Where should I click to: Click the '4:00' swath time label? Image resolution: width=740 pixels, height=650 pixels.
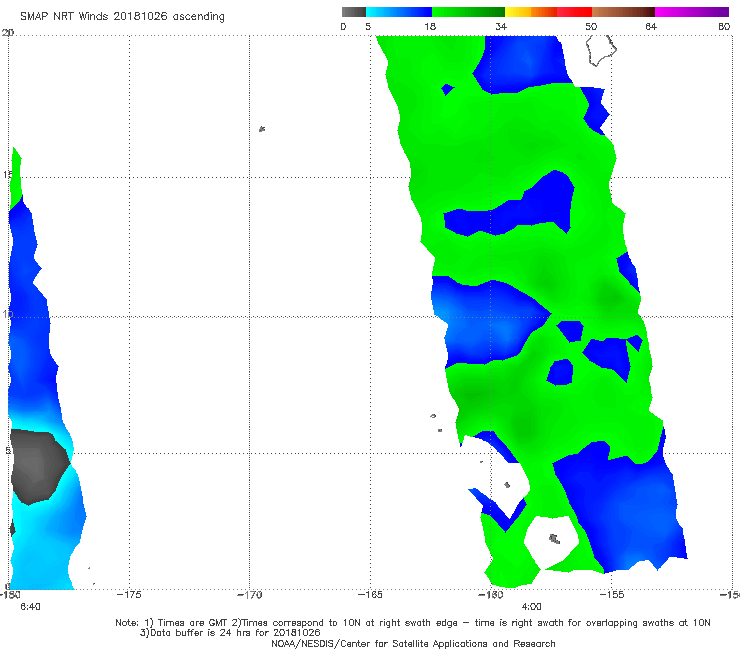click(x=531, y=607)
